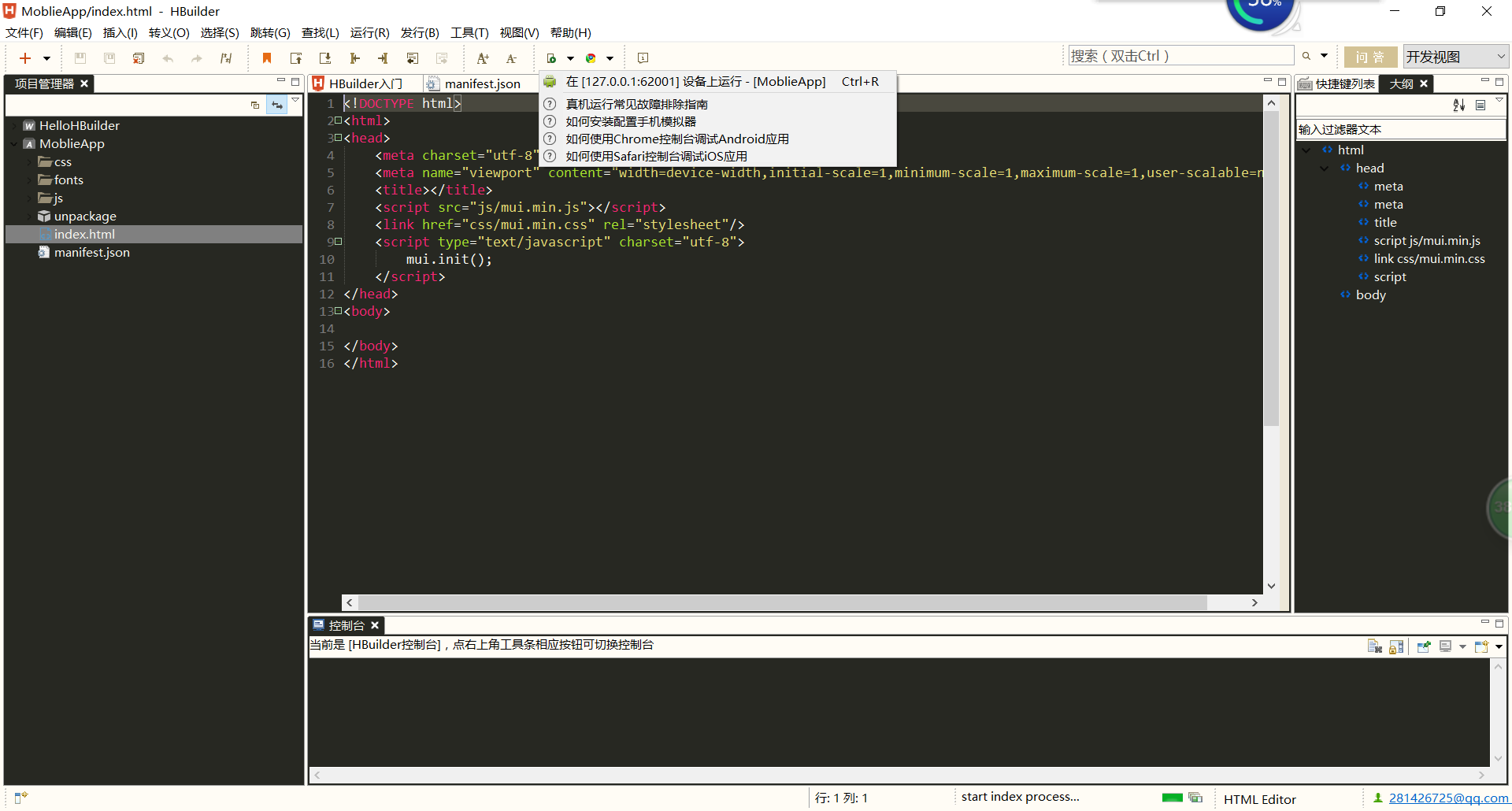This screenshot has width=1512, height=811.
Task: Run on device 127.0.0.1:62001 menu item
Action: (x=717, y=82)
